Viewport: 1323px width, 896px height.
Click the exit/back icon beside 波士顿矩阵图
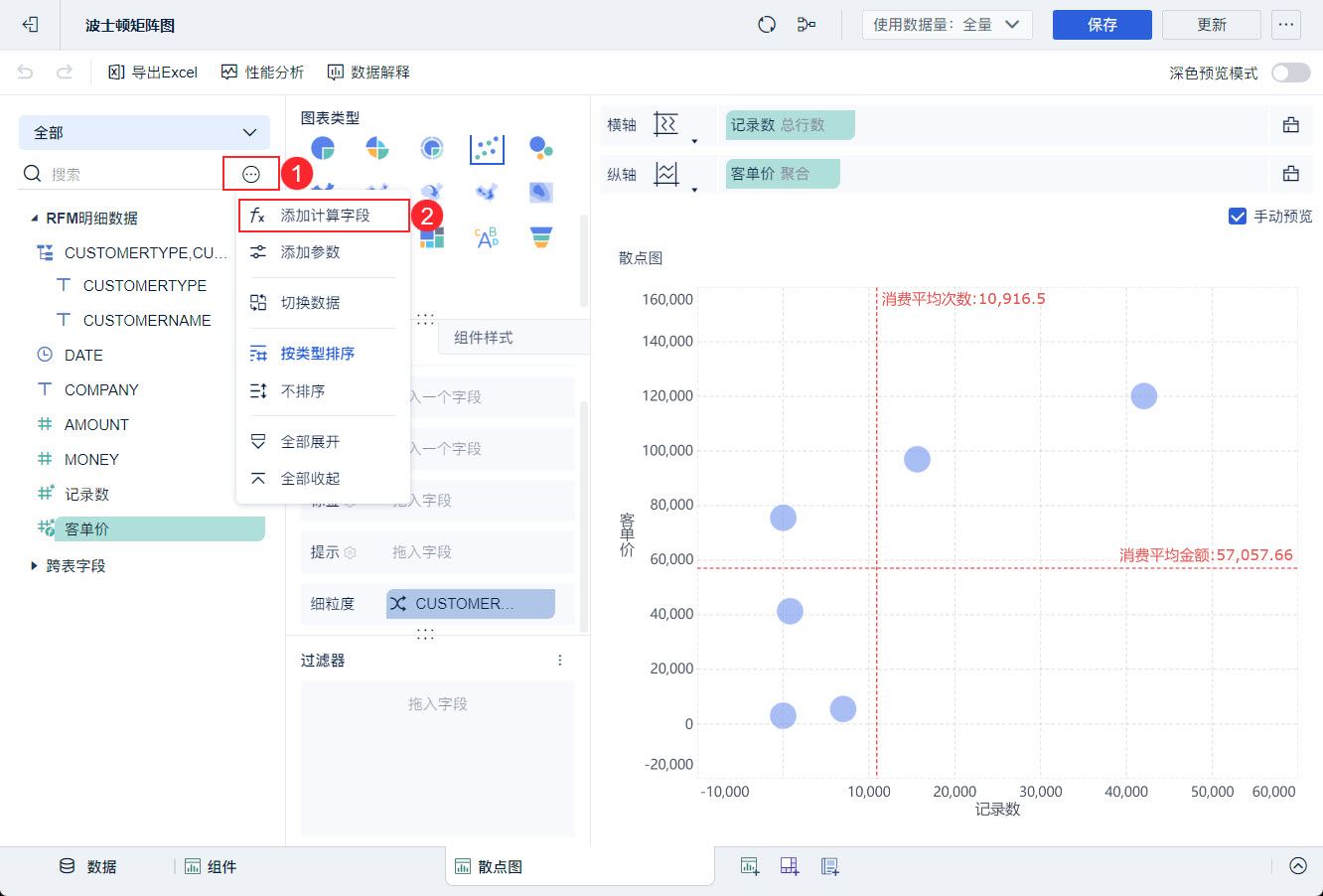(30, 25)
